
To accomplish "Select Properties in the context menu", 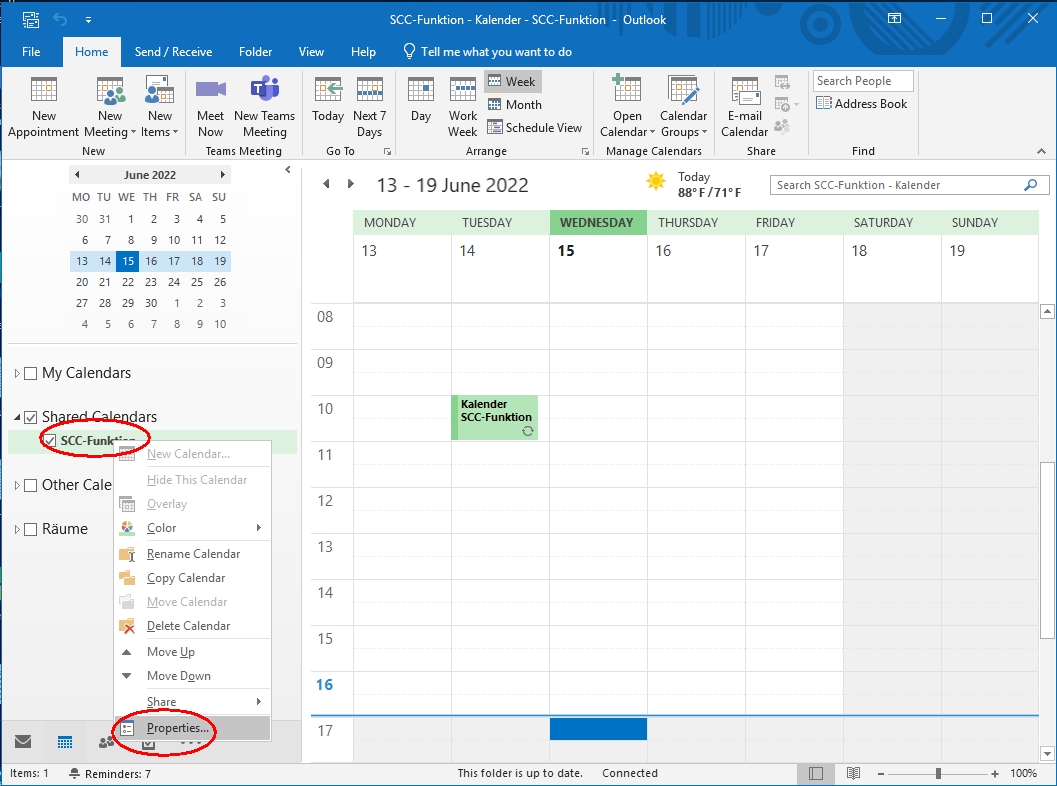I will [x=178, y=728].
